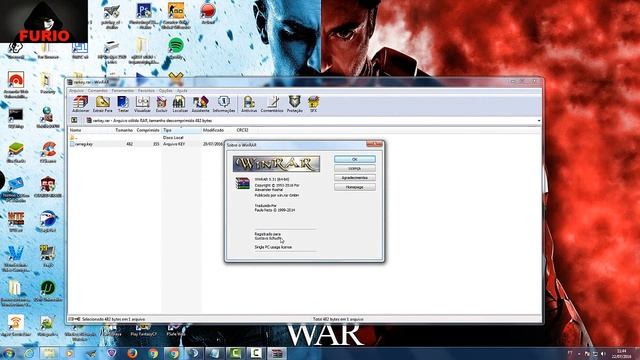Click the Testar toolbar icon
Viewport: 640px width, 360px height.
[x=123, y=104]
